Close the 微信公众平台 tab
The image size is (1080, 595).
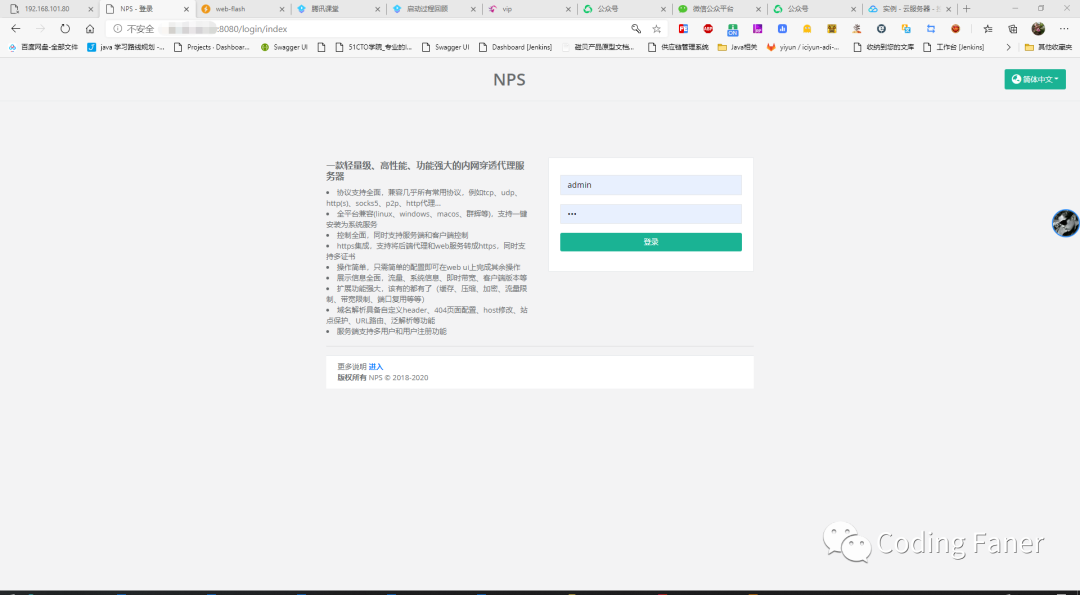tap(758, 9)
